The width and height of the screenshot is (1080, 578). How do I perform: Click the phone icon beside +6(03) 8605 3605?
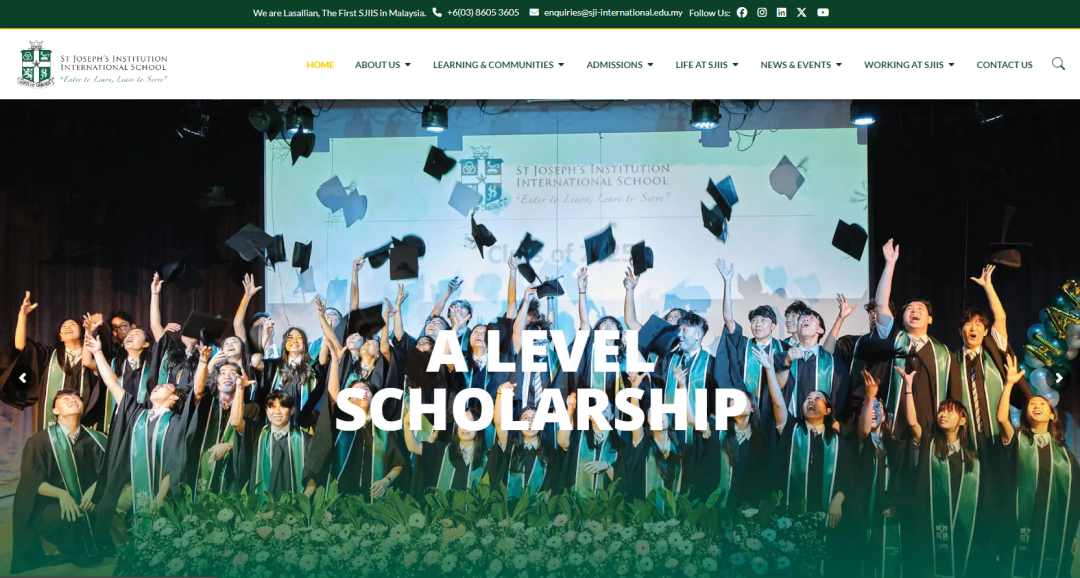click(437, 12)
